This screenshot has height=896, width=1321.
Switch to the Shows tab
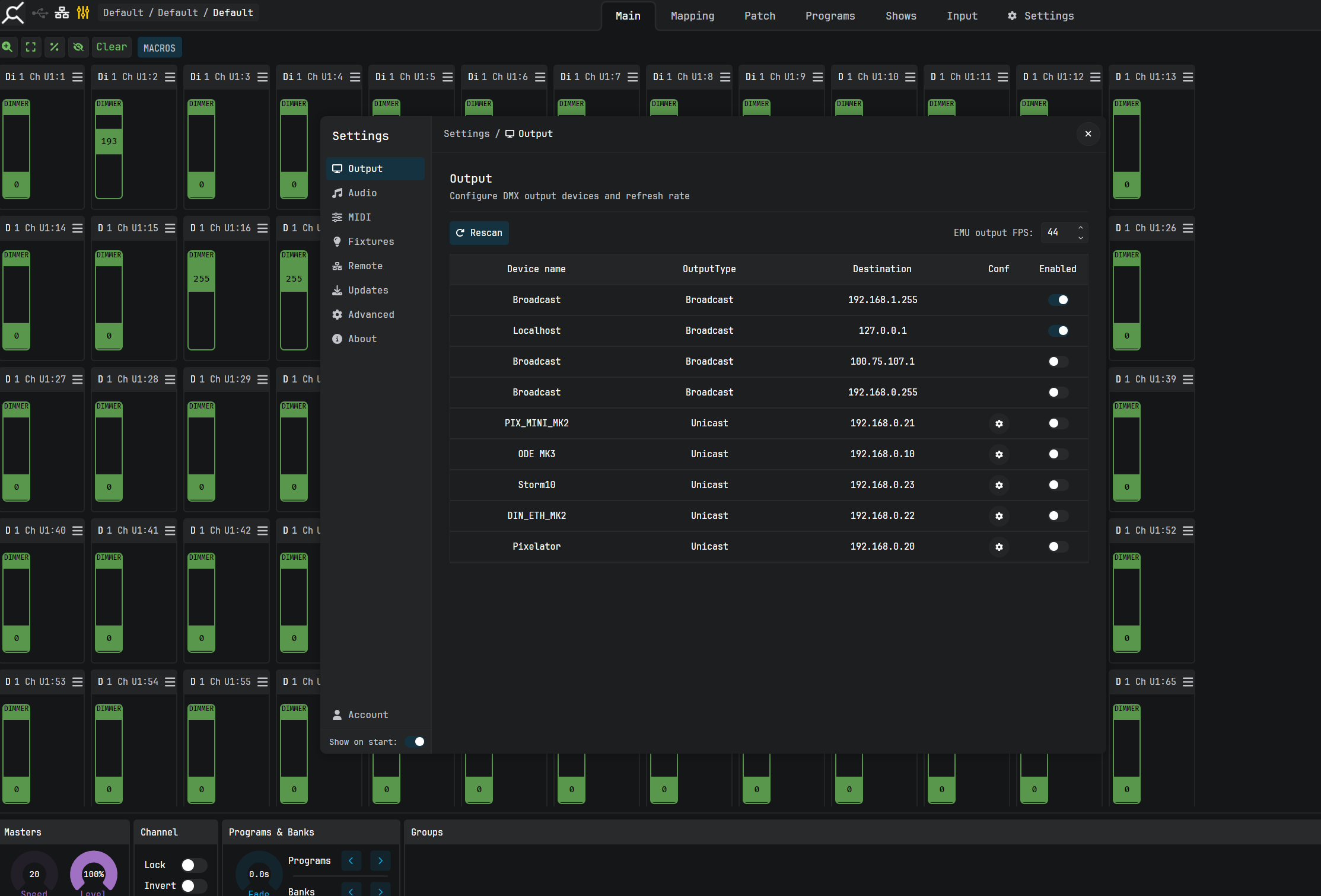click(901, 16)
